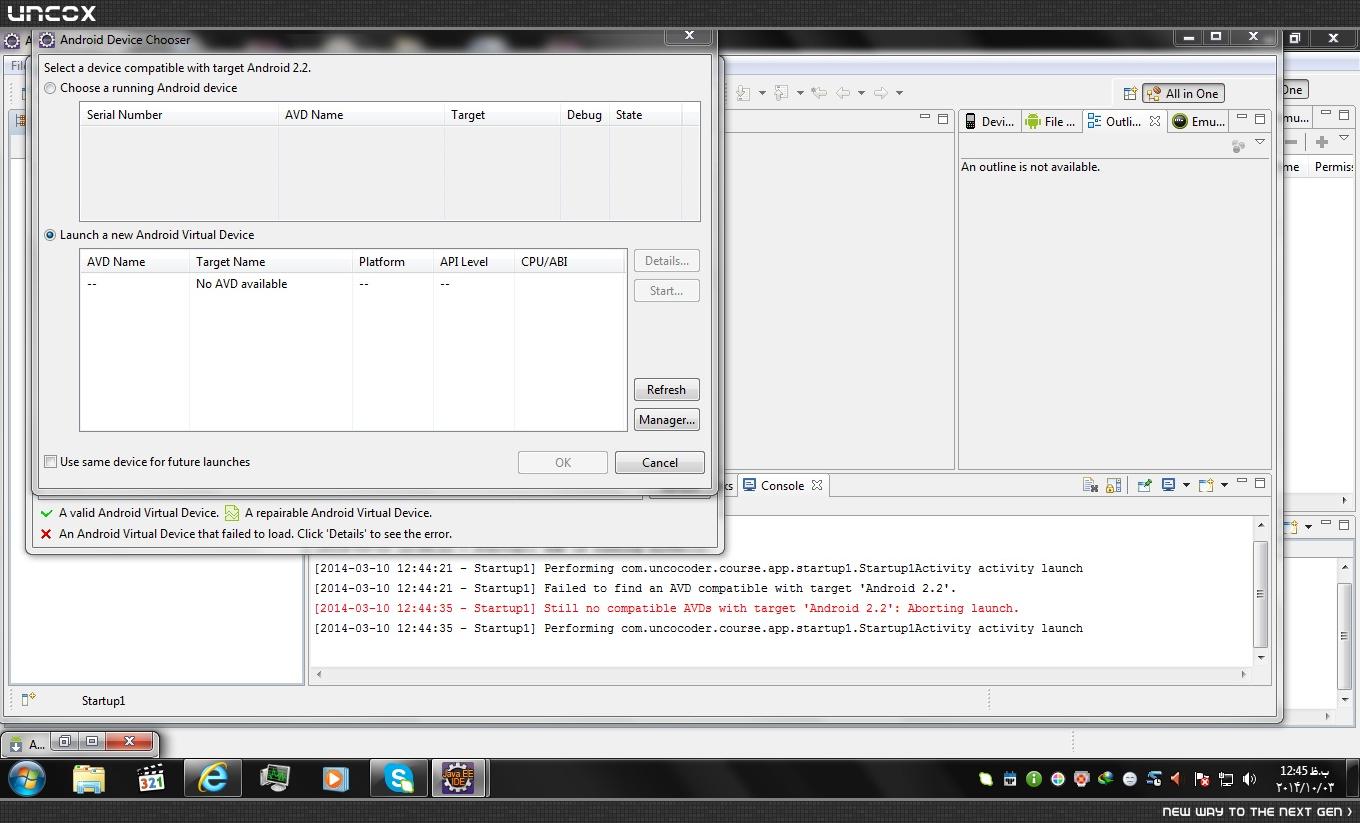This screenshot has width=1360, height=823.
Task: Click the Refresh button in Device Chooser
Action: click(666, 390)
